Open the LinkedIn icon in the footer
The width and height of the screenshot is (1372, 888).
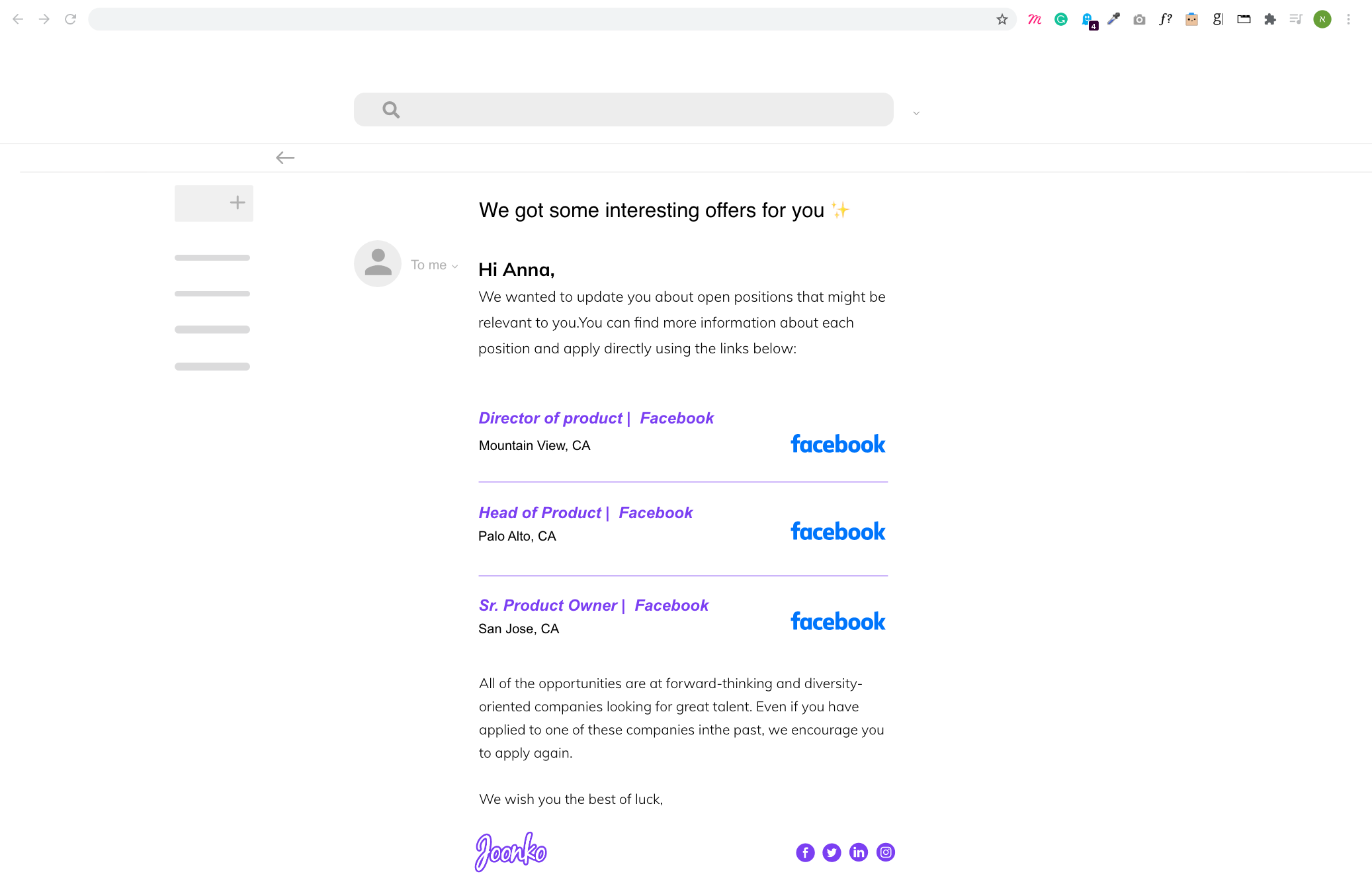pyautogui.click(x=859, y=852)
